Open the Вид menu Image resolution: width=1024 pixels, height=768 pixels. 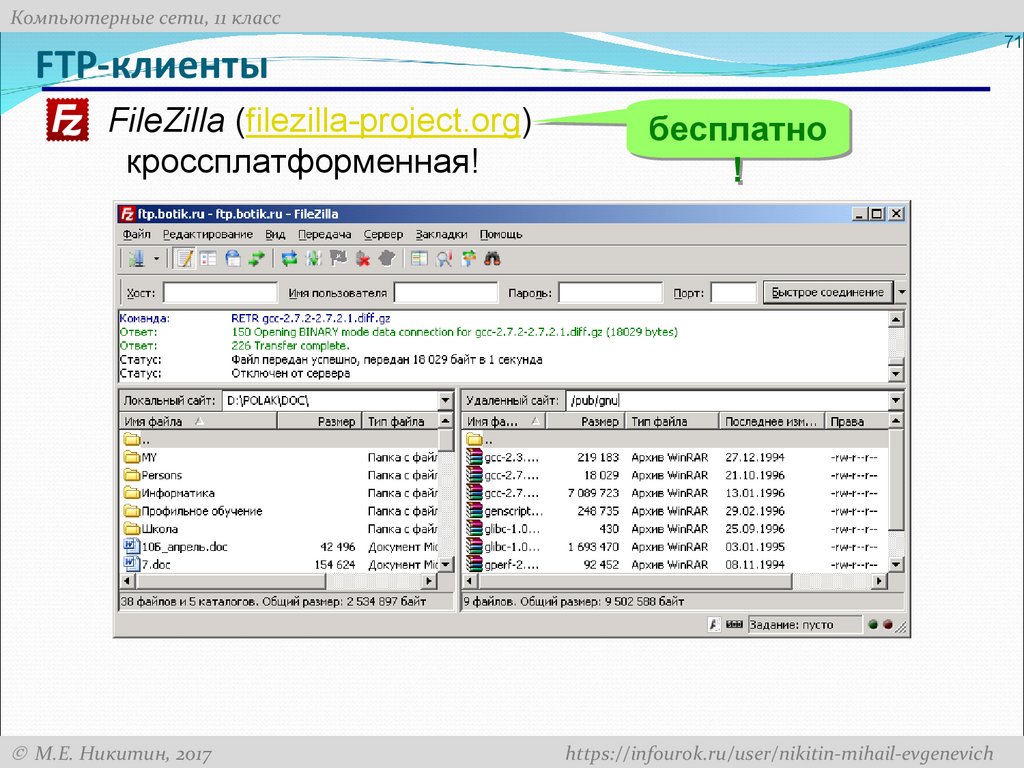(x=275, y=234)
